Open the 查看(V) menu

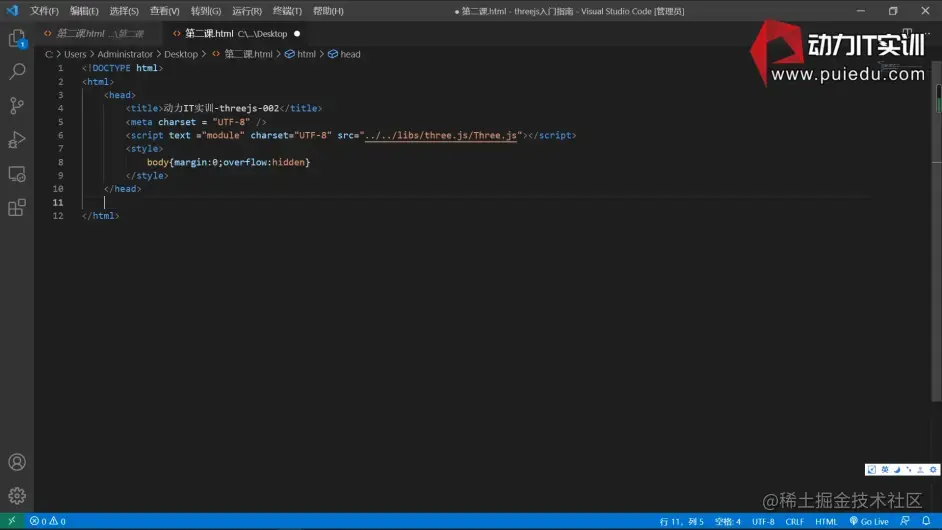(x=165, y=11)
